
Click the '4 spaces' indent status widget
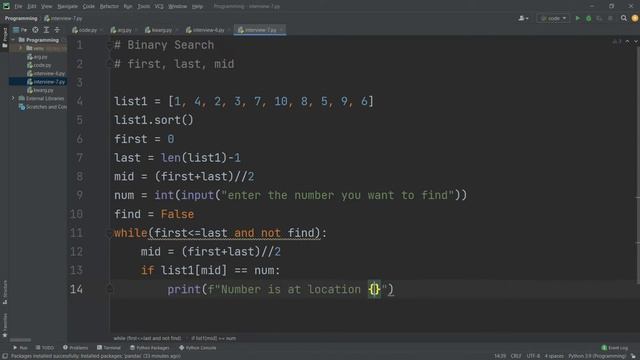pyautogui.click(x=554, y=356)
